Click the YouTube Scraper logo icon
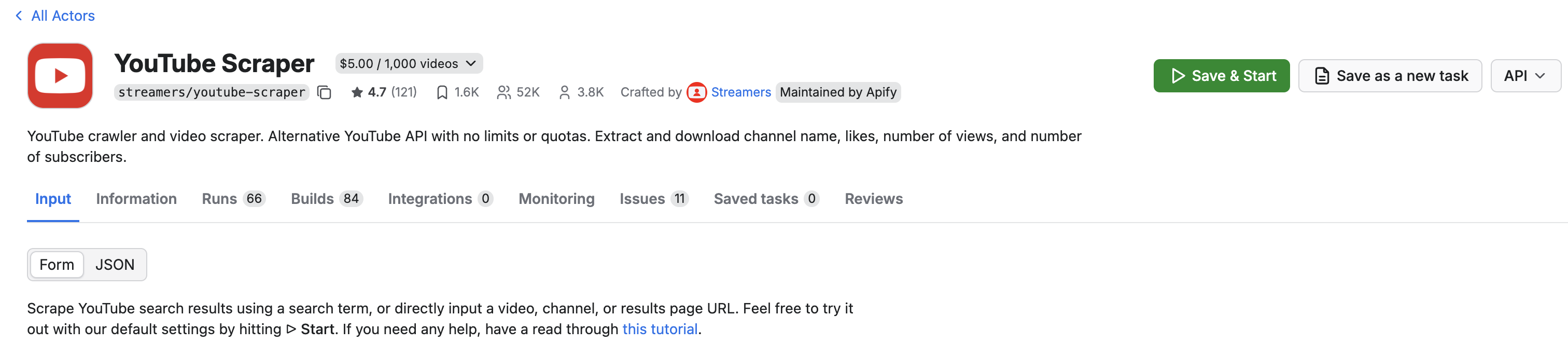This screenshot has width=1568, height=357. click(x=60, y=76)
